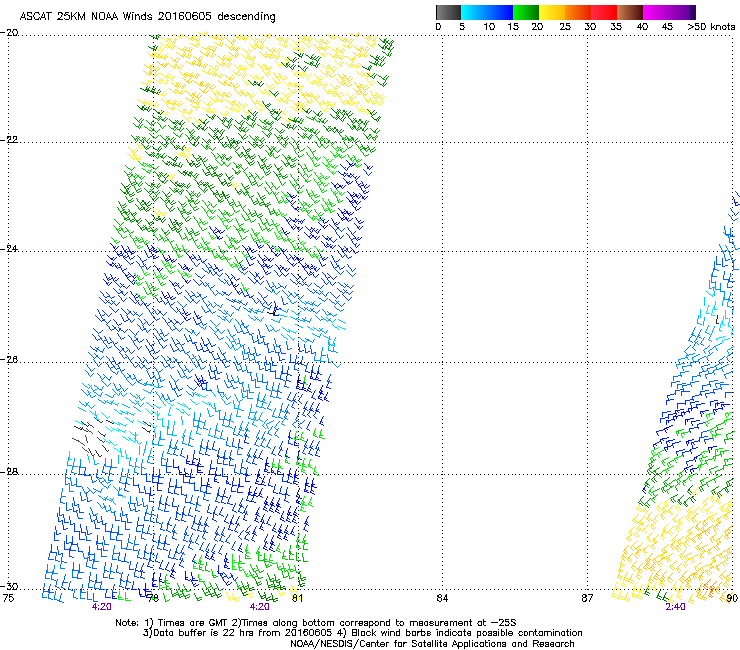Click the "4:20" time between longitudes 75 and 78
Image resolution: width=740 pixels, height=650 pixels.
click(x=101, y=607)
